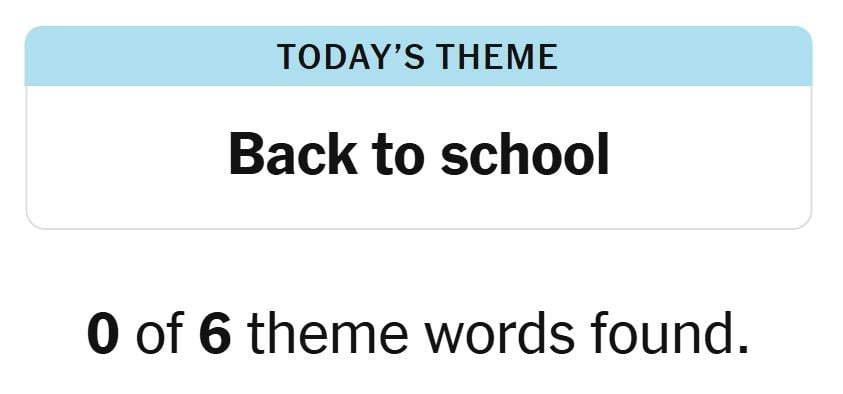Click the TODAY'S THEME header banner

pos(418,56)
